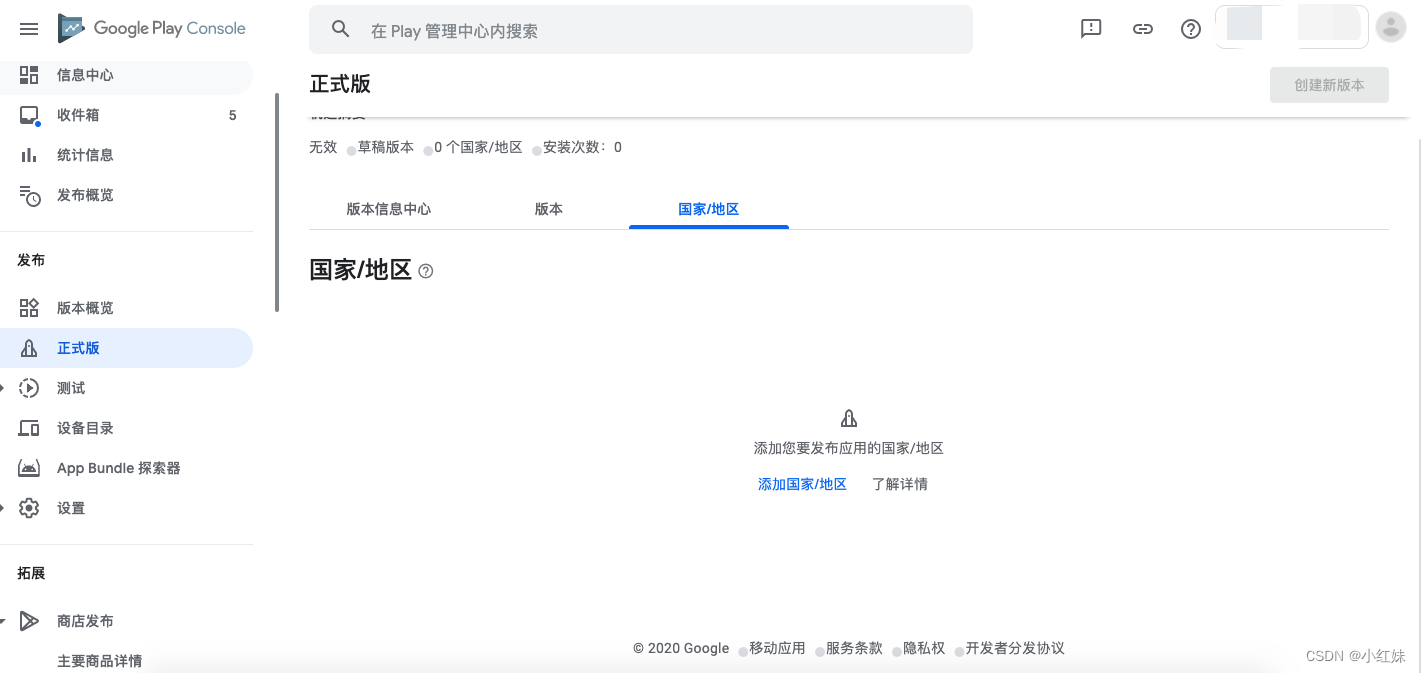This screenshot has width=1421, height=673.
Task: Click the profile avatar icon
Action: [1390, 27]
